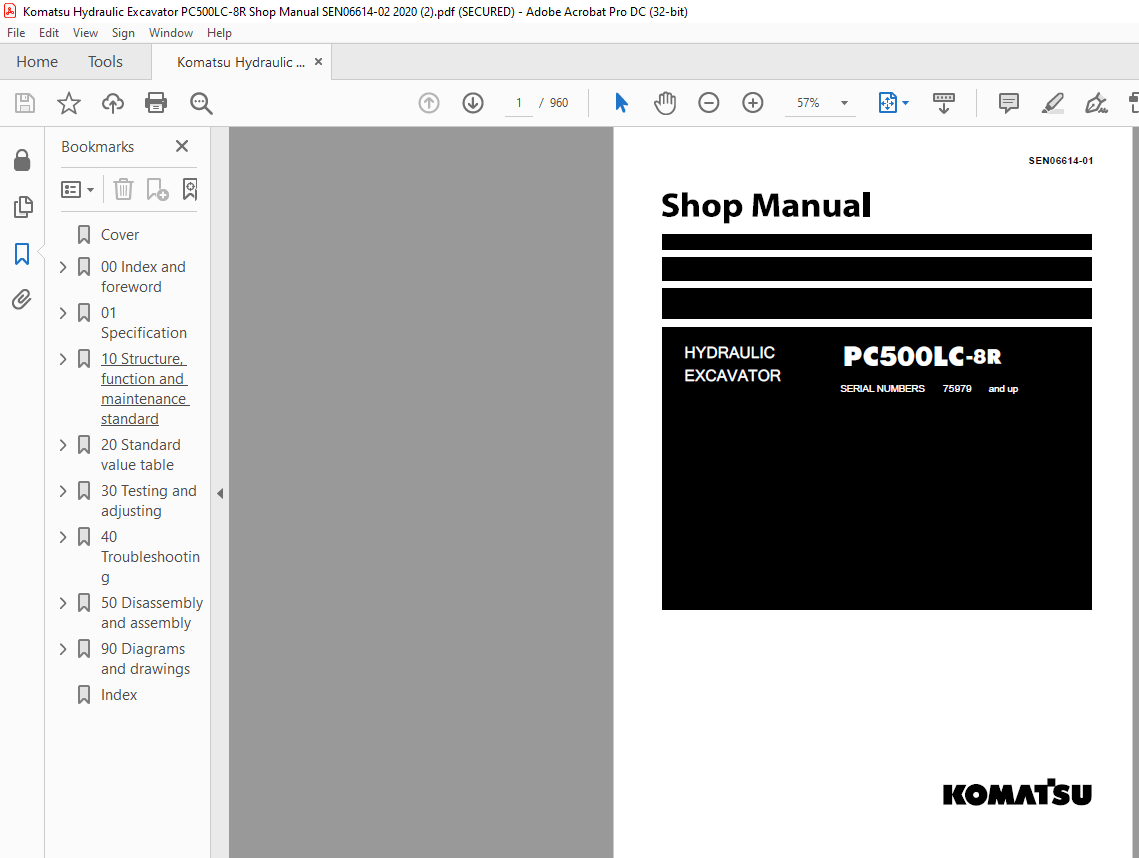
Task: Close the Bookmarks panel
Action: 182,146
